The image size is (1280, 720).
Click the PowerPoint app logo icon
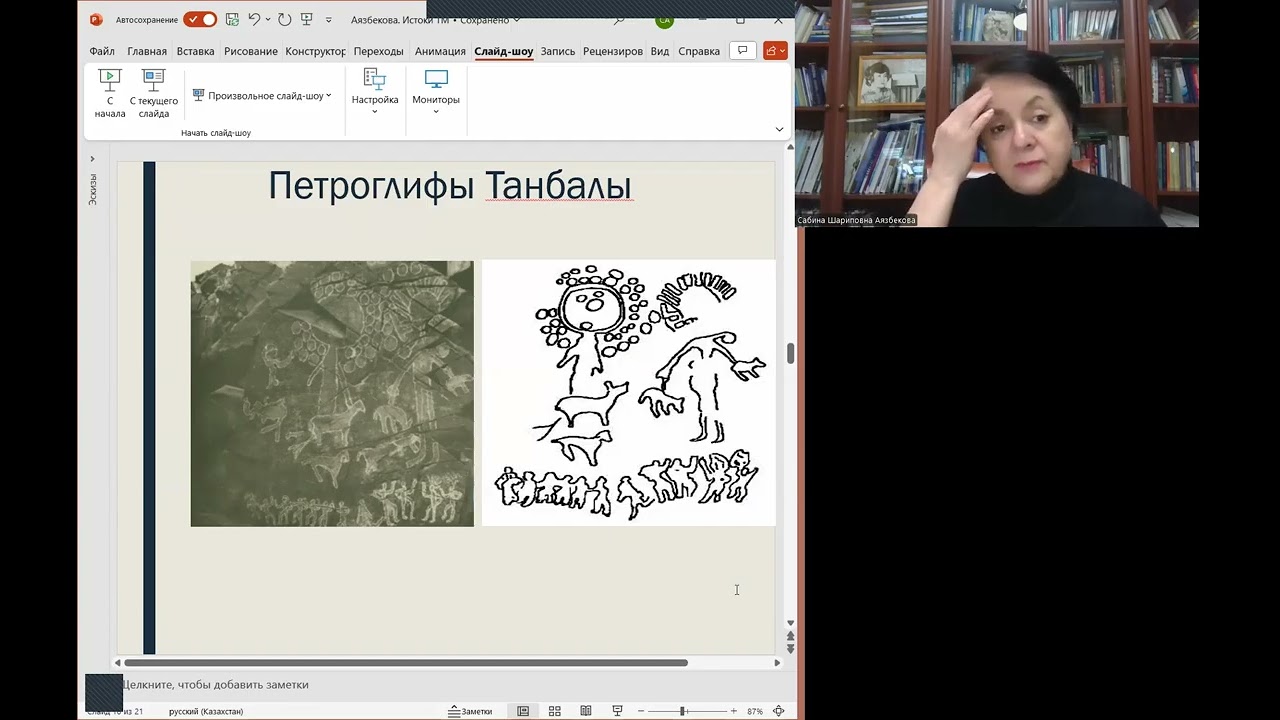96,19
